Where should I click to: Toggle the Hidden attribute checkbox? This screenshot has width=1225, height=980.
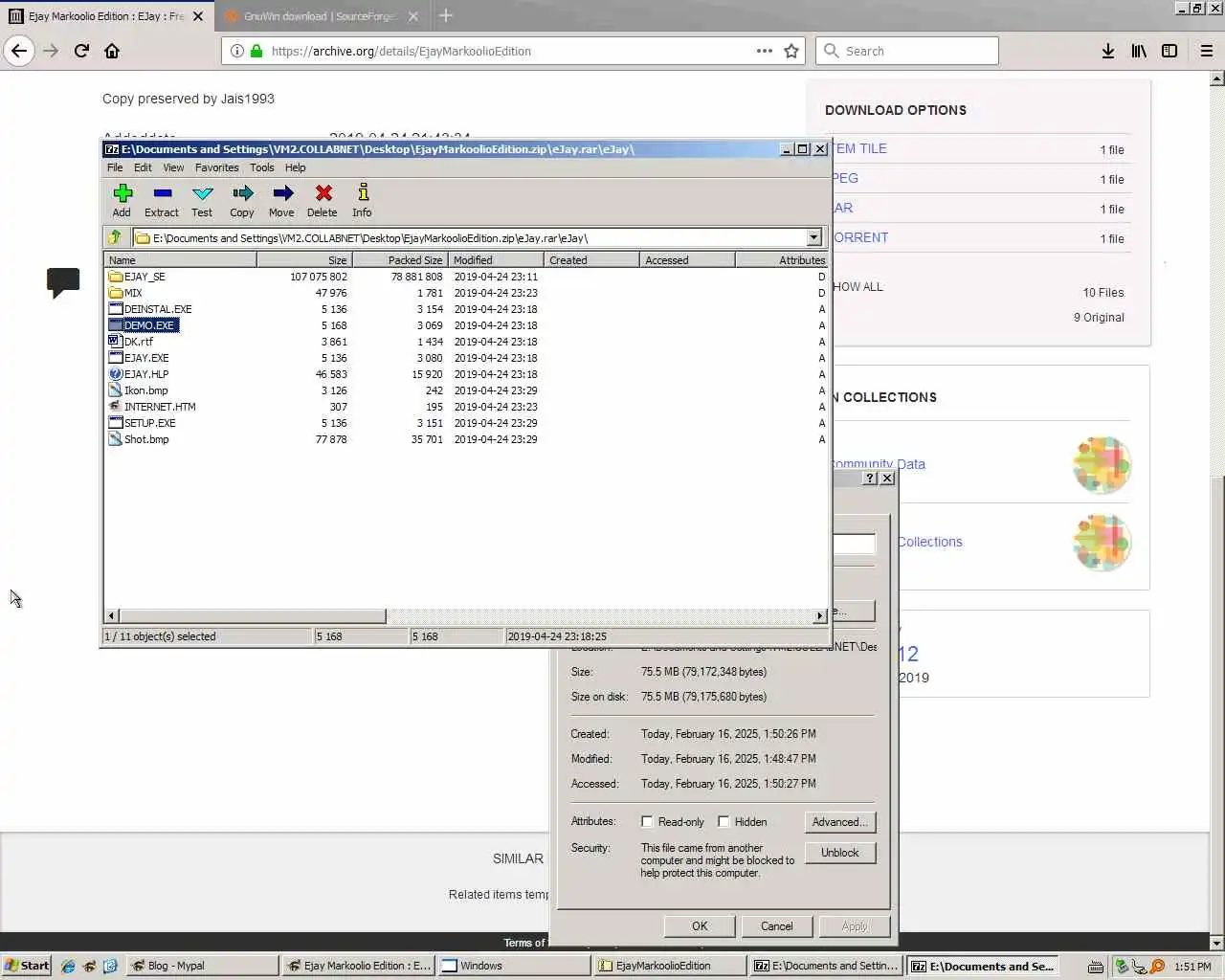click(x=724, y=821)
